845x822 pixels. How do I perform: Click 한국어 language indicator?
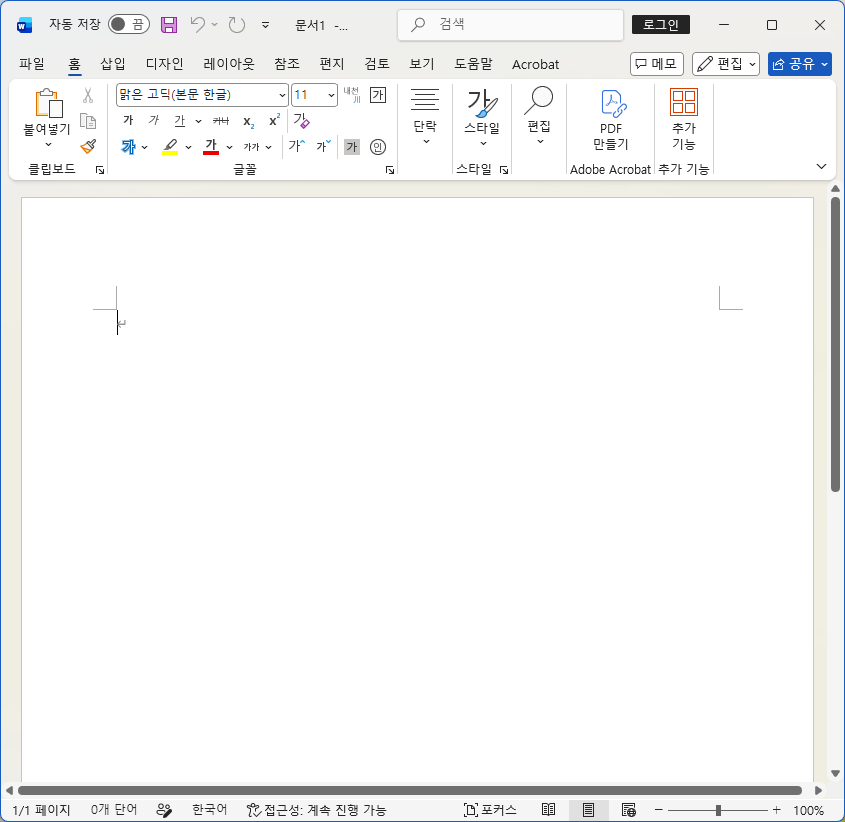tap(210, 810)
